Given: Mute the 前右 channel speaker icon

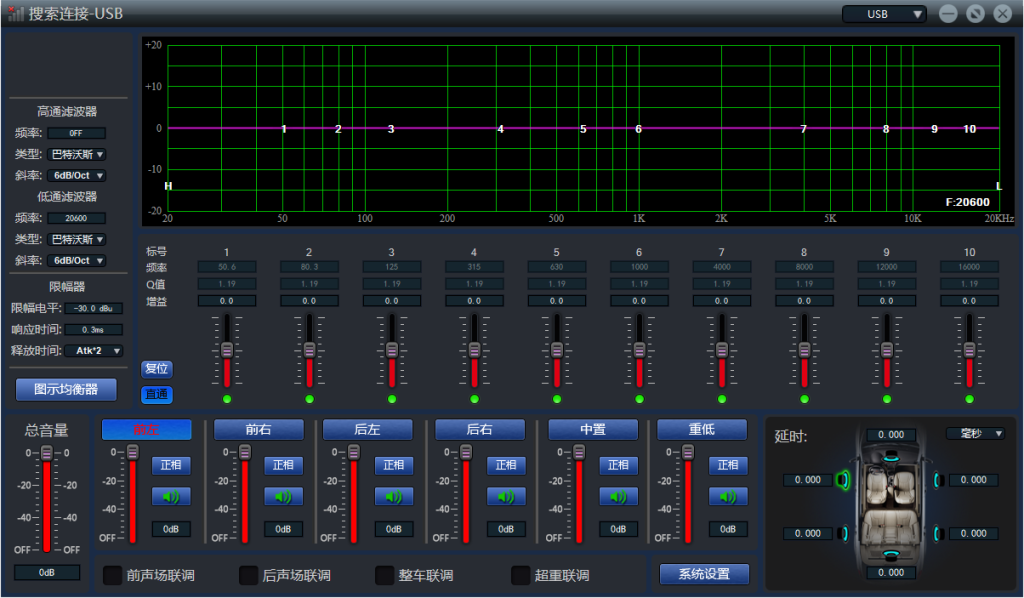Looking at the screenshot, I should [x=283, y=497].
